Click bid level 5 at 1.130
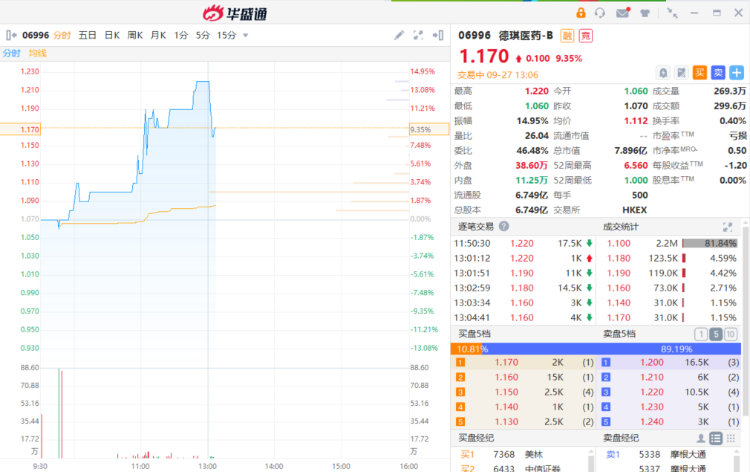This screenshot has height=472, width=750. tap(524, 422)
